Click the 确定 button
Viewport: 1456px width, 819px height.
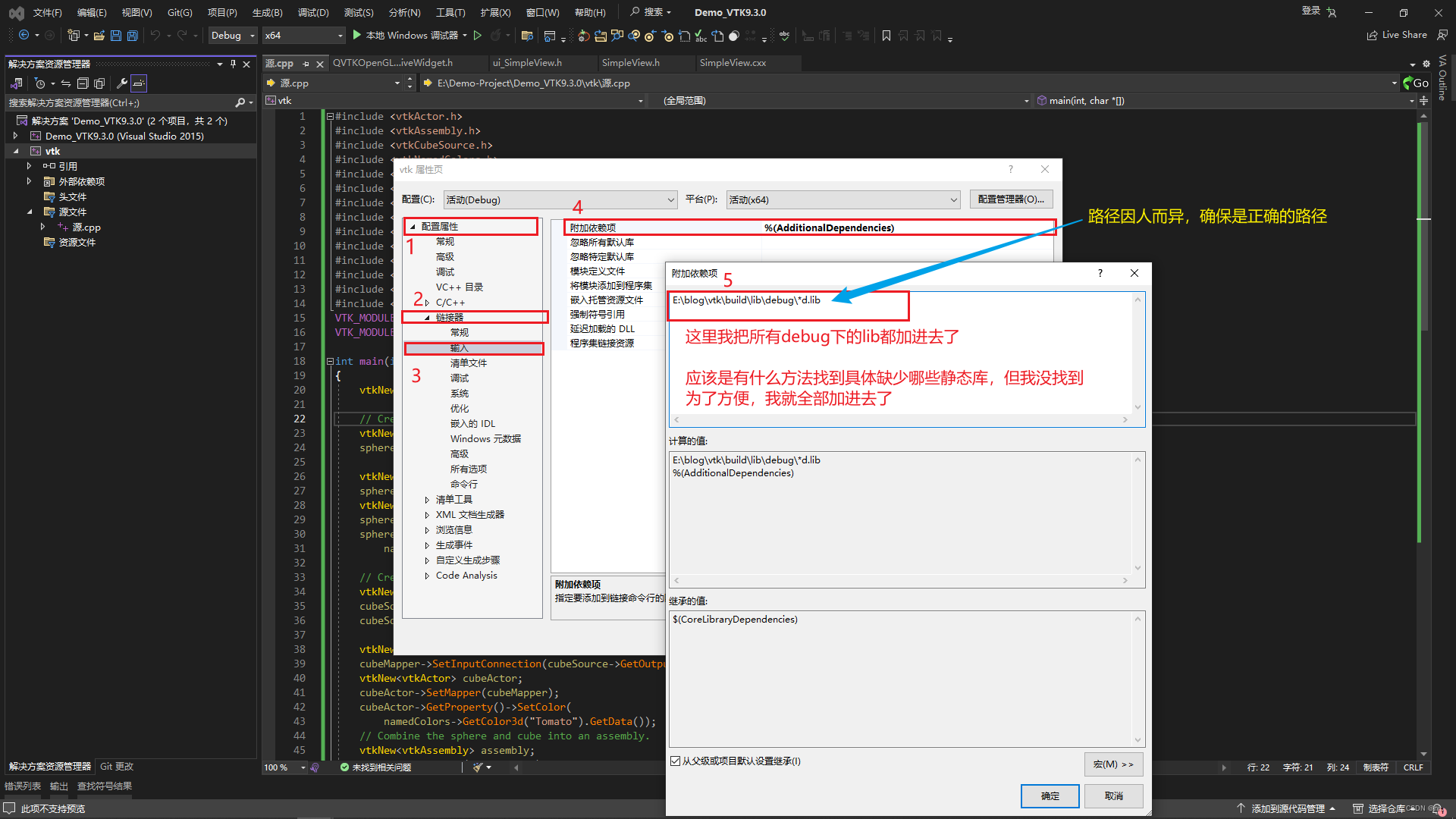click(x=1050, y=795)
